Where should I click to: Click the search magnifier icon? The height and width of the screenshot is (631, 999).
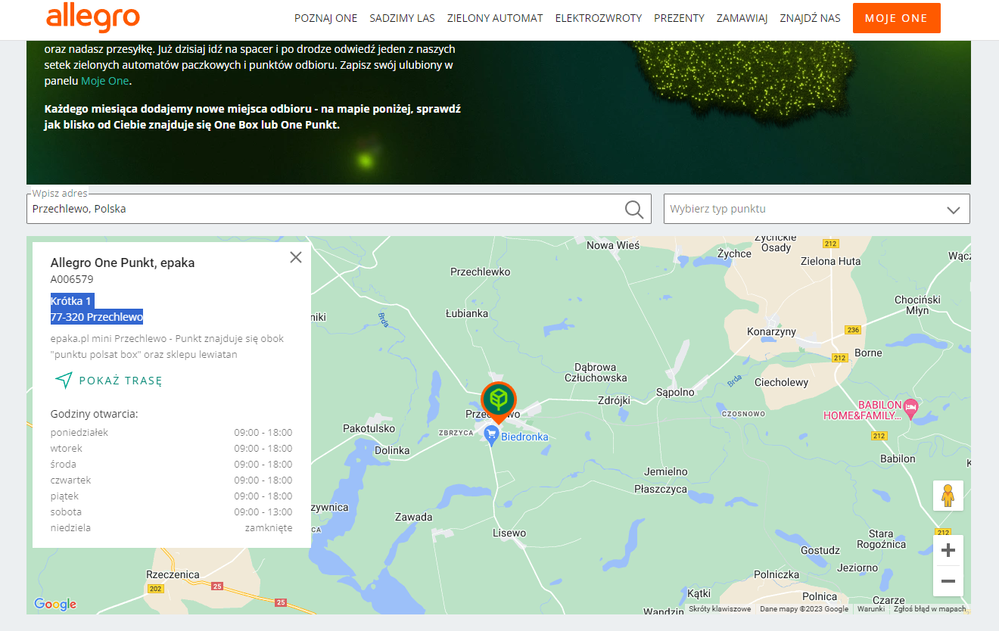(x=634, y=209)
